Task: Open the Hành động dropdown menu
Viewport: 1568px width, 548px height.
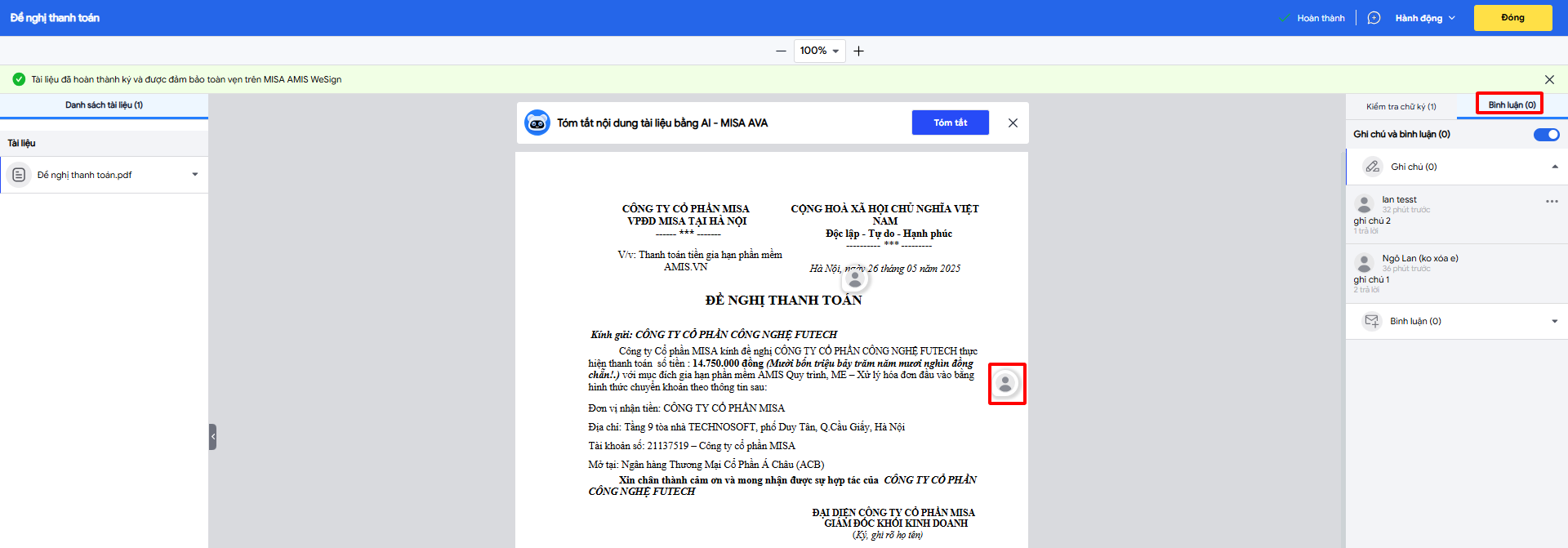Action: click(x=1425, y=18)
